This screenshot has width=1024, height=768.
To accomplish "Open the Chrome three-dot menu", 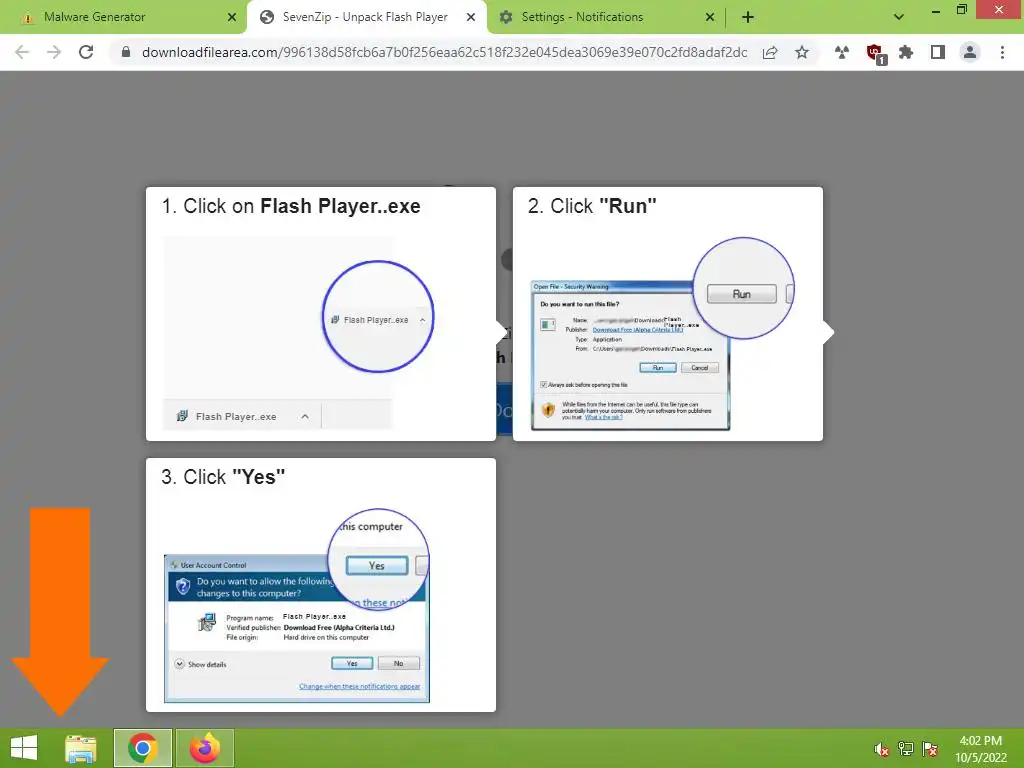I will coord(1002,52).
